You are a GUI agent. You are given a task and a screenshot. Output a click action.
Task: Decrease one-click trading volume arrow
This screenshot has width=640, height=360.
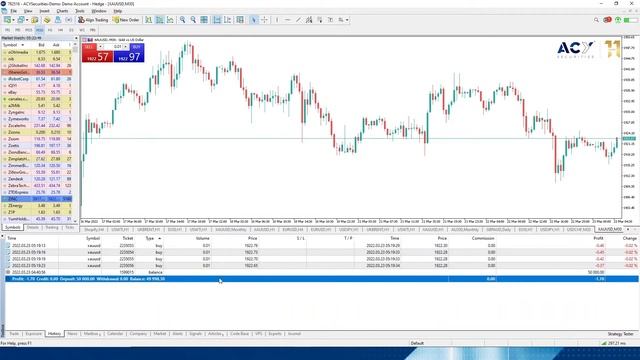pos(100,47)
